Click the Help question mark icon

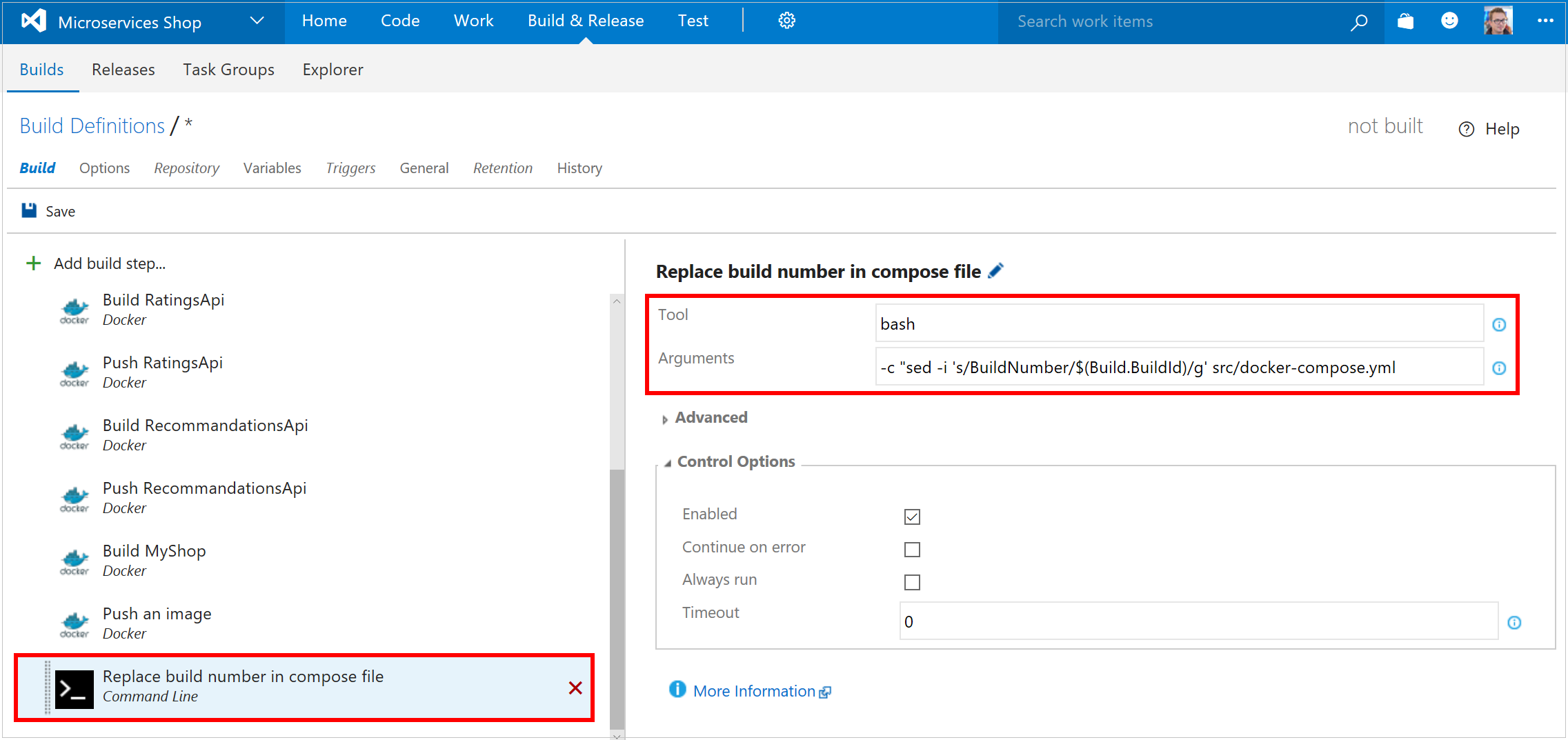pyautogui.click(x=1466, y=128)
